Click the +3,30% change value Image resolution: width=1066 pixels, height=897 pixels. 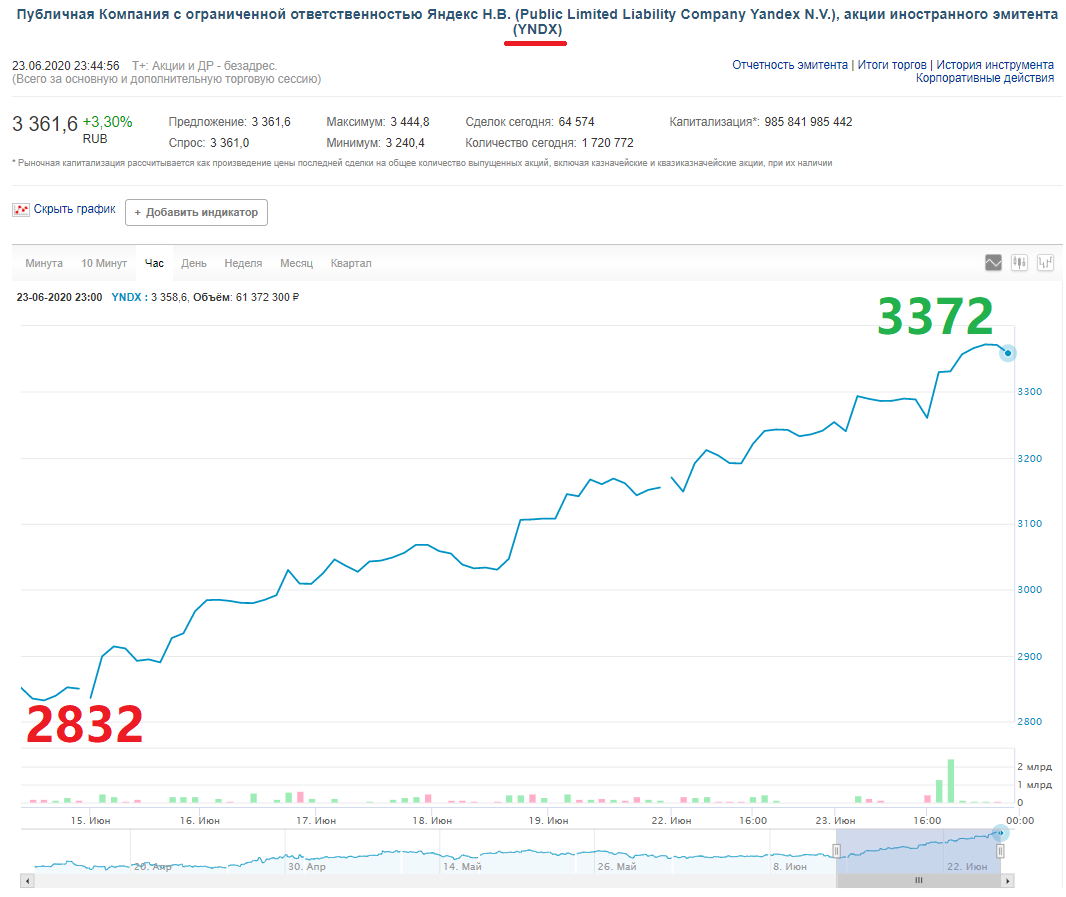click(x=107, y=122)
